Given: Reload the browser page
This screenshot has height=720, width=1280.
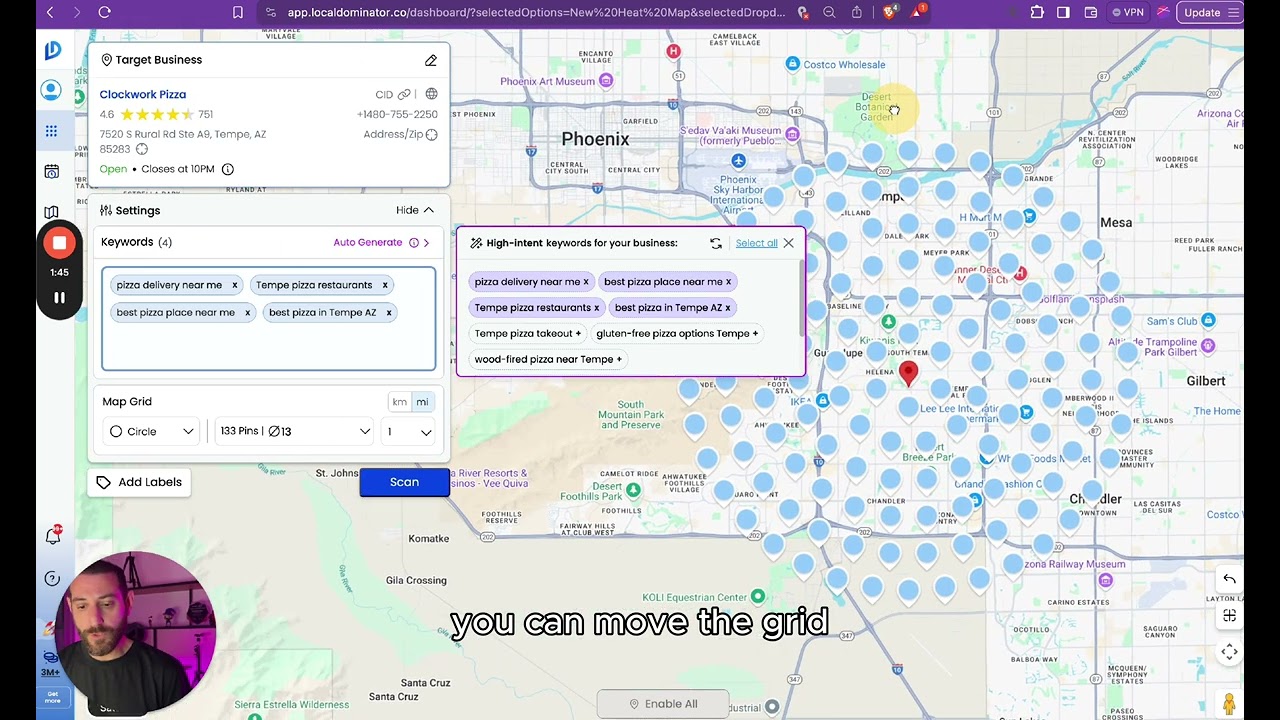Looking at the screenshot, I should (104, 12).
